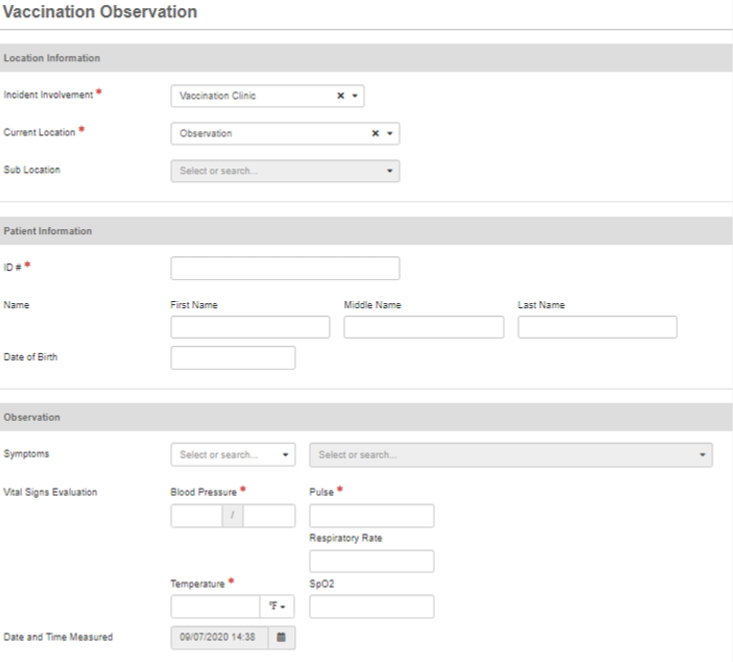Click the Incident Involvement label

[x=48, y=95]
